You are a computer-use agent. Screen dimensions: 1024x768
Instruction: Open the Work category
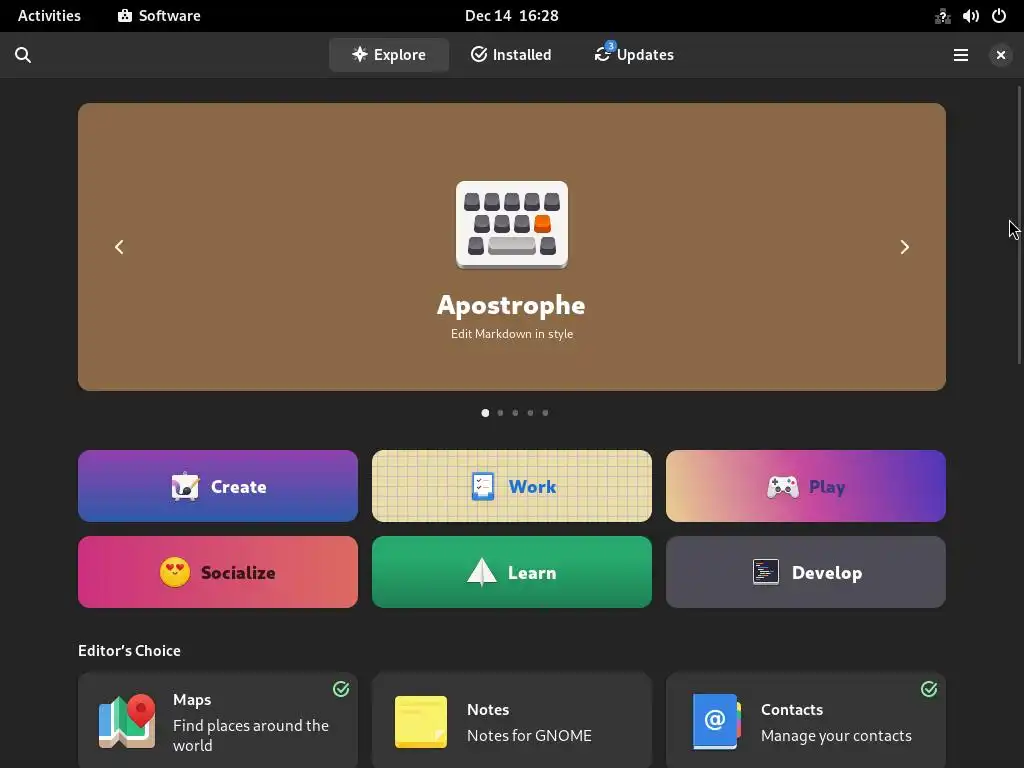click(512, 486)
